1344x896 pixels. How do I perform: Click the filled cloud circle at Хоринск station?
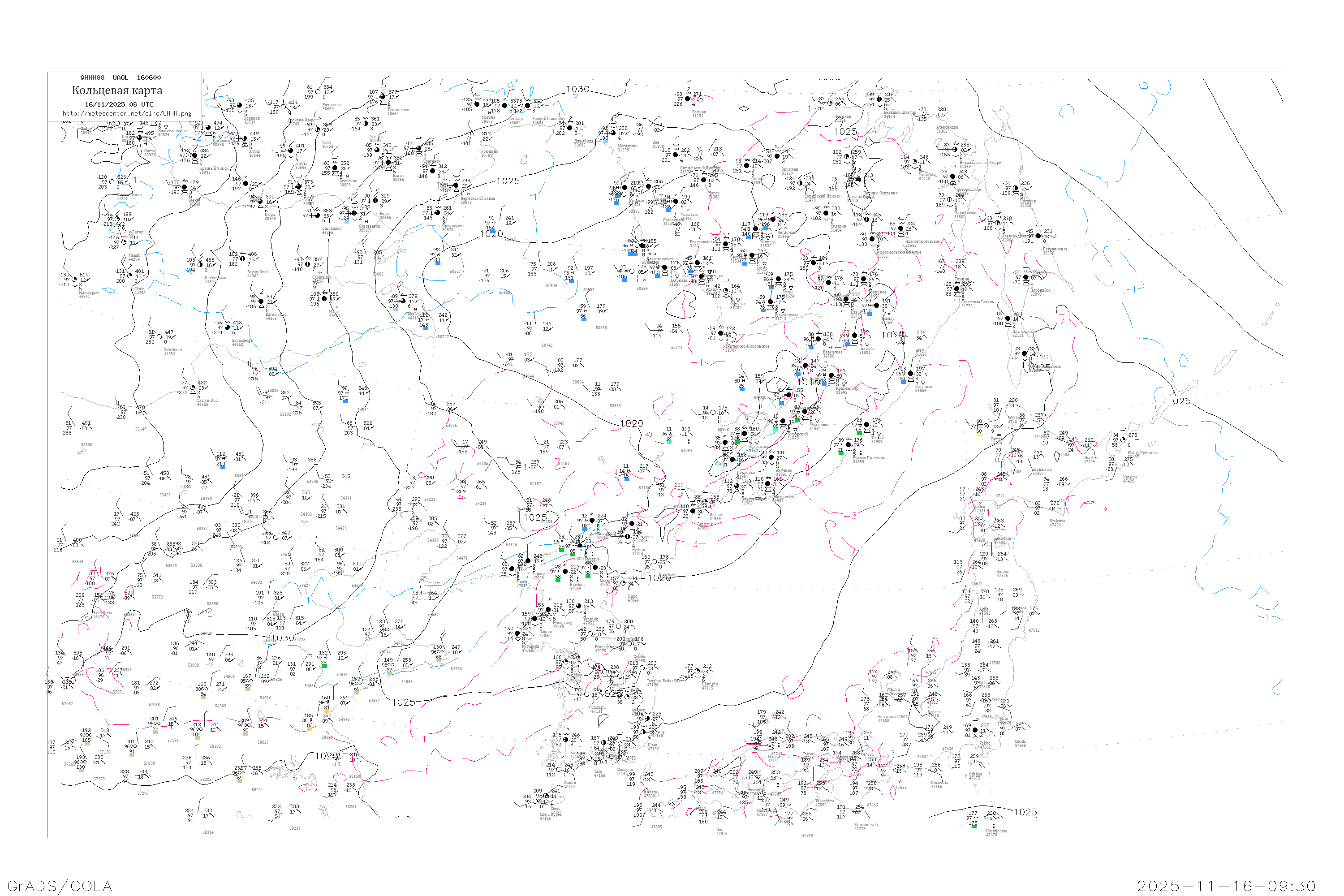(x=239, y=105)
